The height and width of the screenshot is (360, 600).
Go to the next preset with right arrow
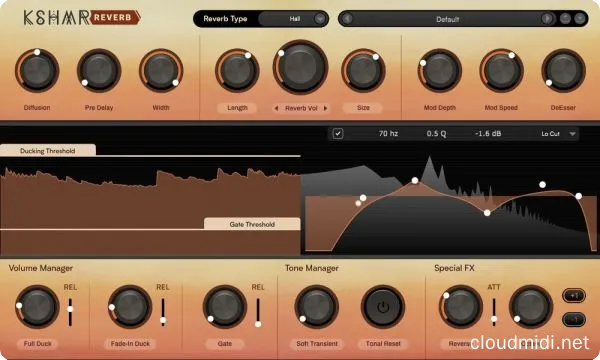click(547, 19)
